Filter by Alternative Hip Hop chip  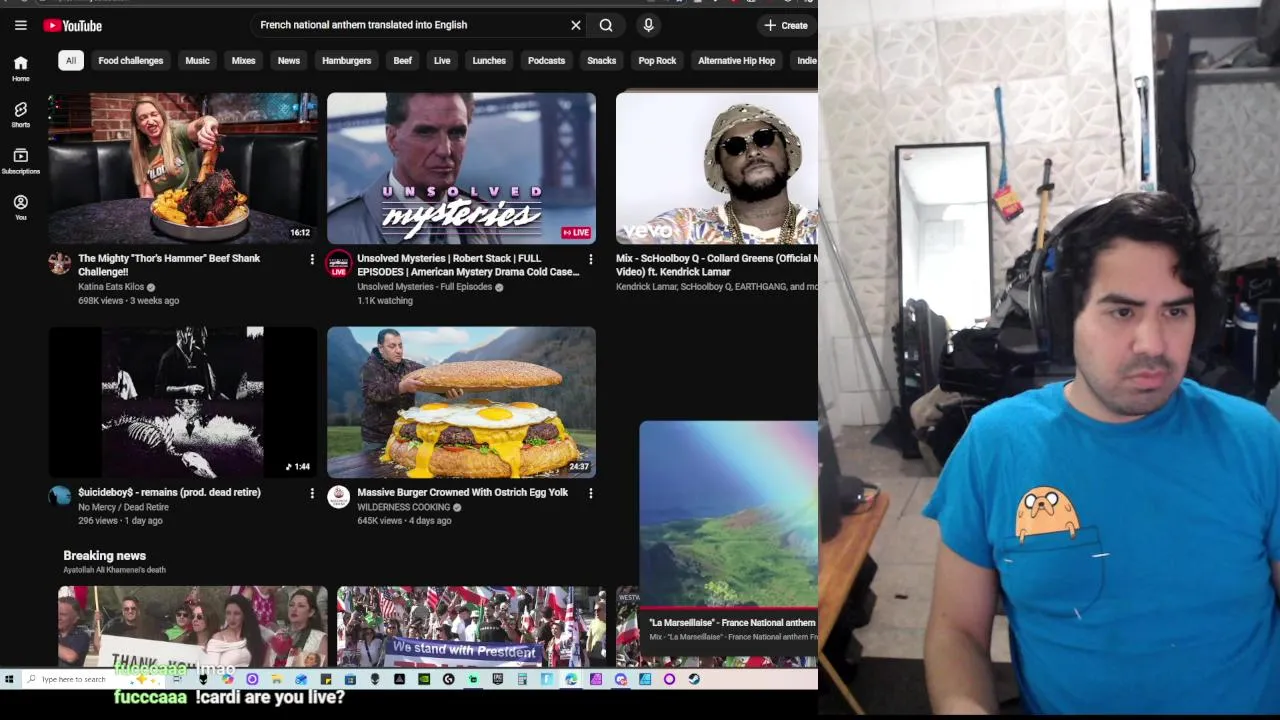(737, 60)
